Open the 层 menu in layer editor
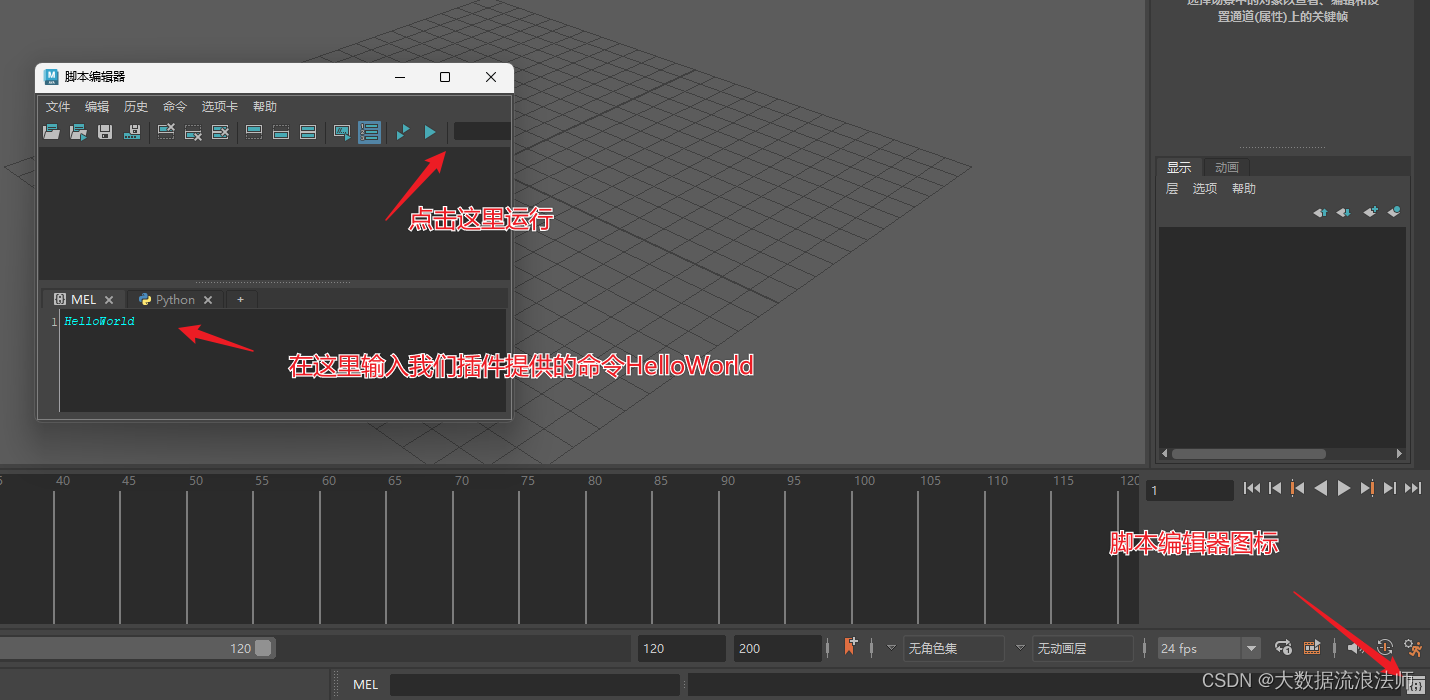The image size is (1430, 700). pos(1172,188)
